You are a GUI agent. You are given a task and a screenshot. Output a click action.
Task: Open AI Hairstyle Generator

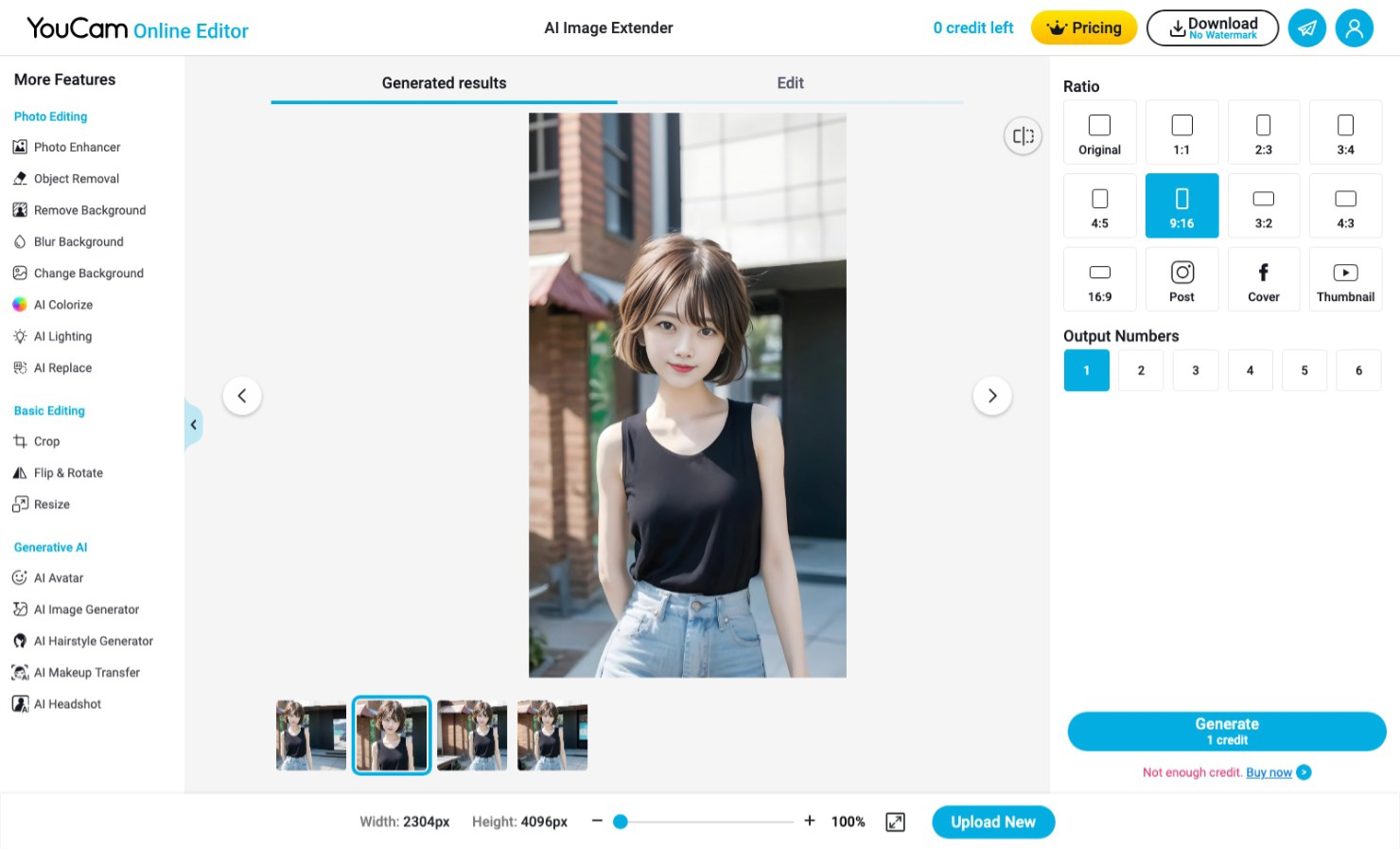[93, 641]
